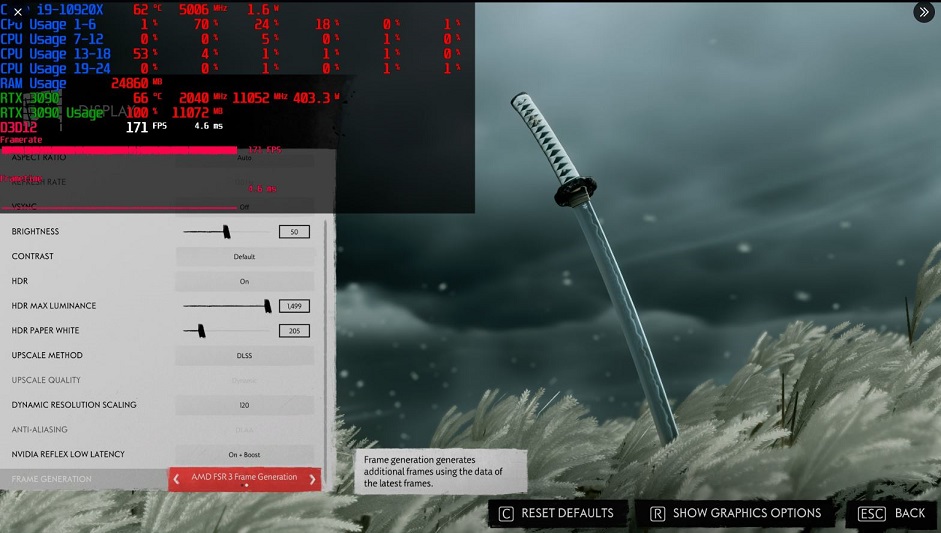Select the Anti-Aliasing label

click(39, 430)
